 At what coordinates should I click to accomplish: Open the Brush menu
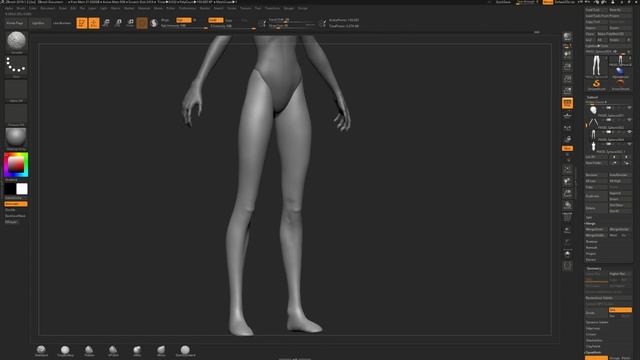20,8
